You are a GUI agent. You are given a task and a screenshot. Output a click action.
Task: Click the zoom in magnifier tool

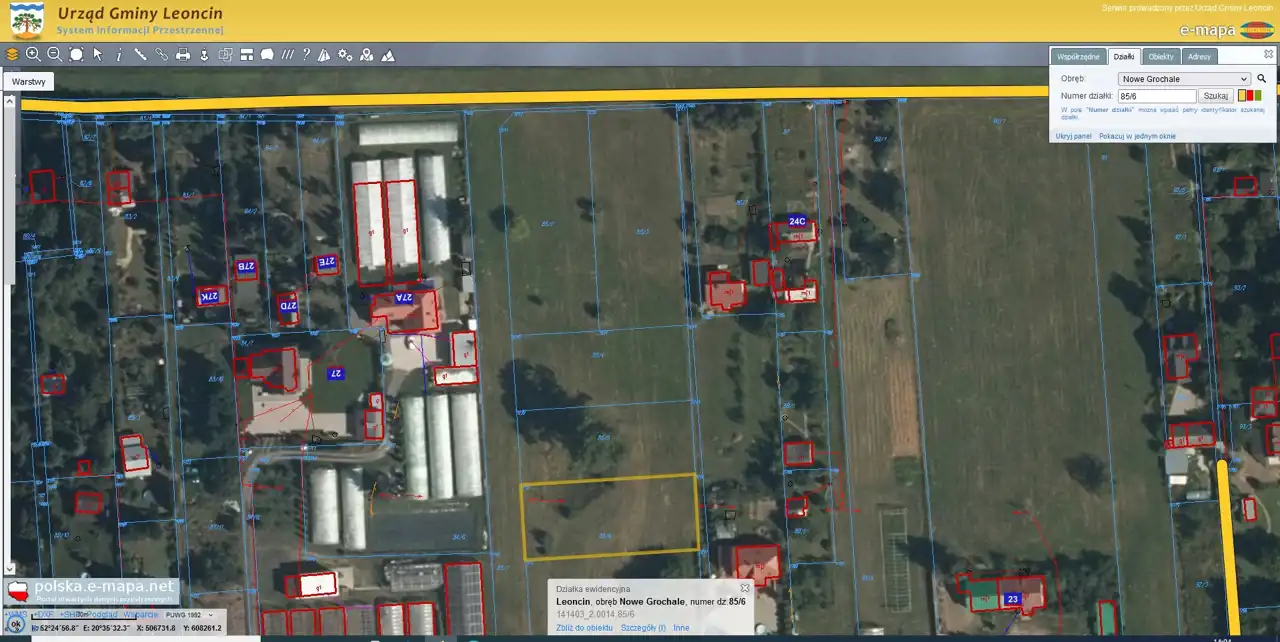pos(33,55)
